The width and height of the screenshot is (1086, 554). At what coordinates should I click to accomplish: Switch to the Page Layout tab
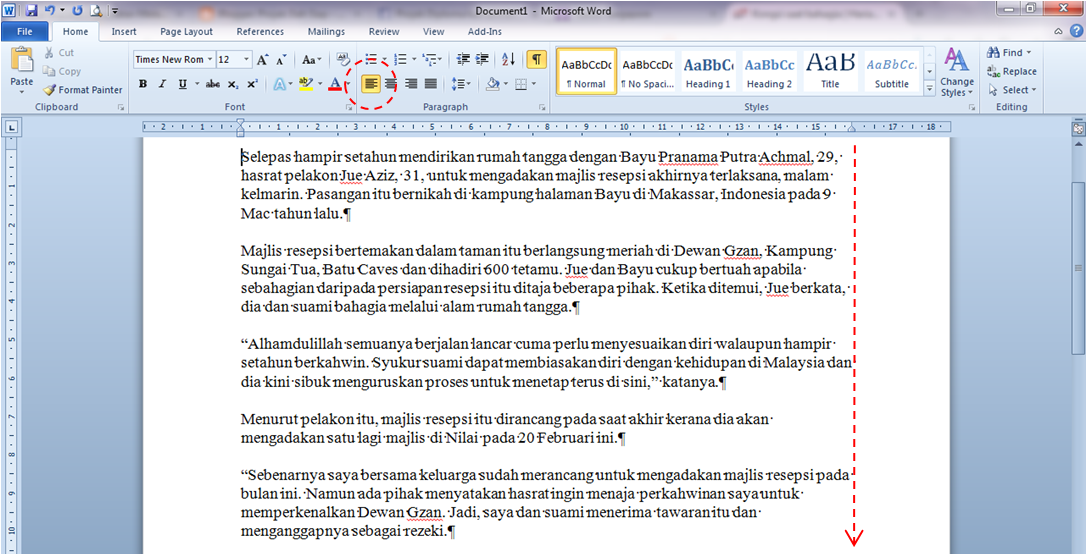click(x=186, y=31)
